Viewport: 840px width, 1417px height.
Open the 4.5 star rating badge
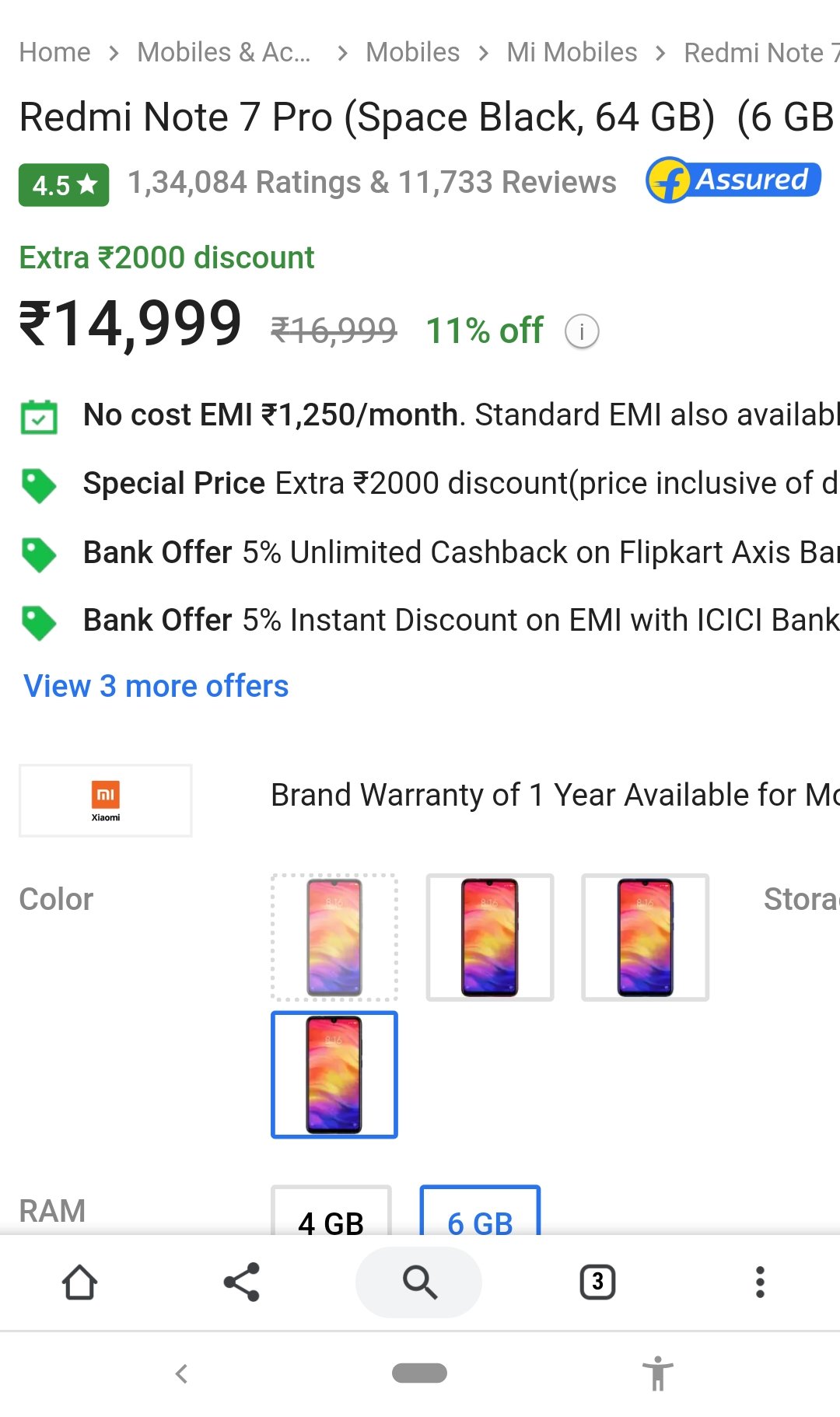[x=64, y=185]
